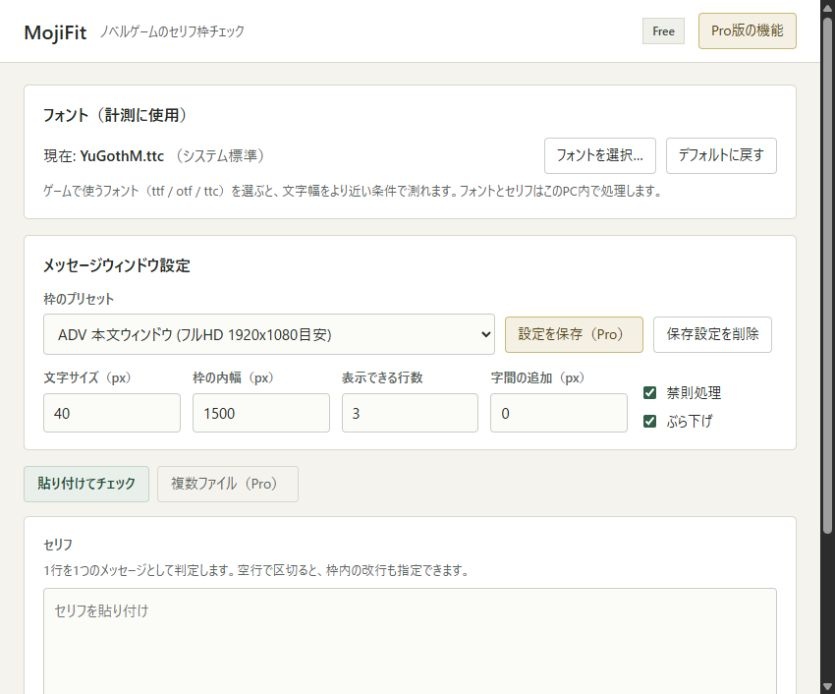Open the 複数ファイル (Pro) tab
The height and width of the screenshot is (694, 835).
coord(228,484)
